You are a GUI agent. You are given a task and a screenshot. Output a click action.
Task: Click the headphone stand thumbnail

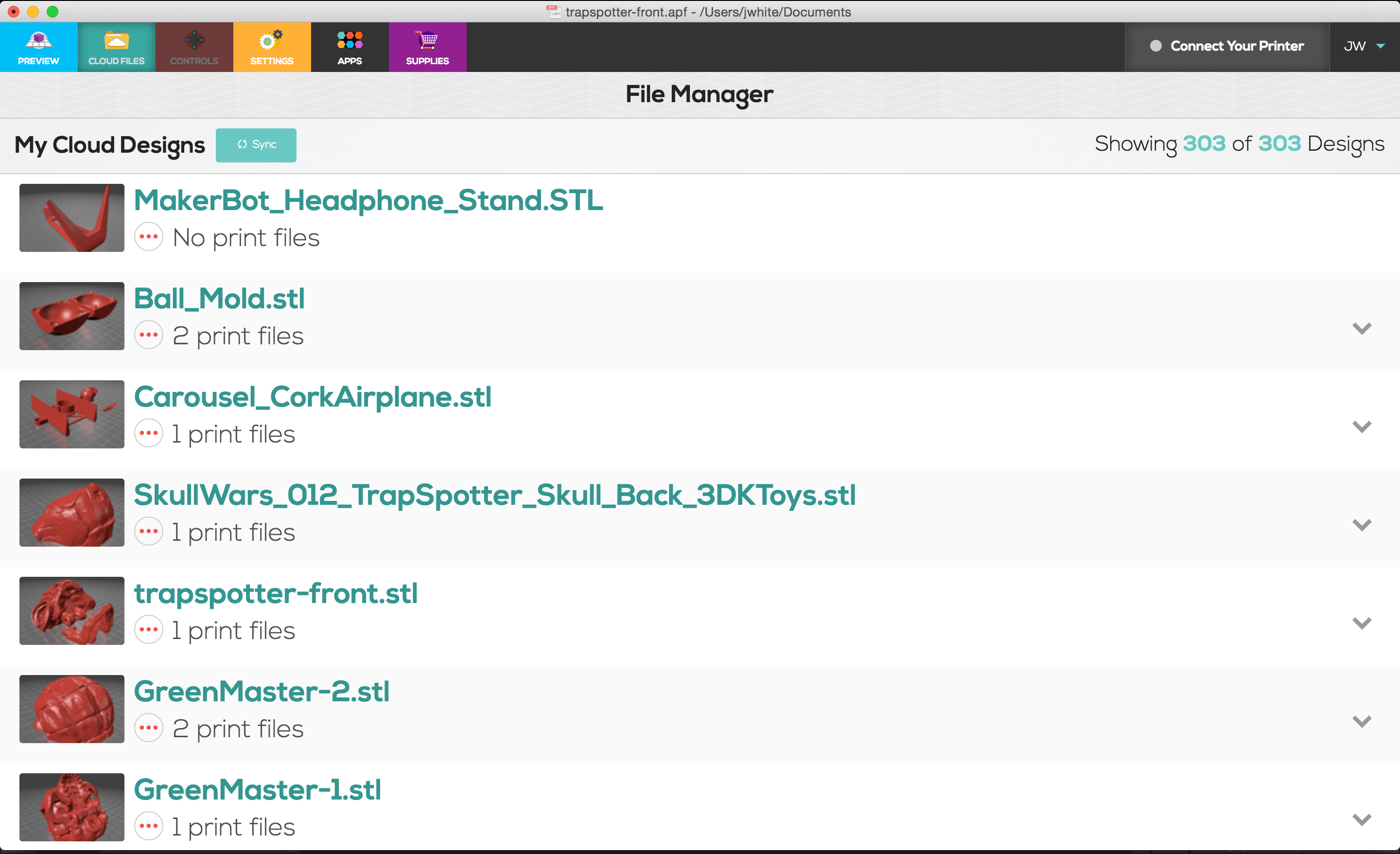[x=71, y=218]
